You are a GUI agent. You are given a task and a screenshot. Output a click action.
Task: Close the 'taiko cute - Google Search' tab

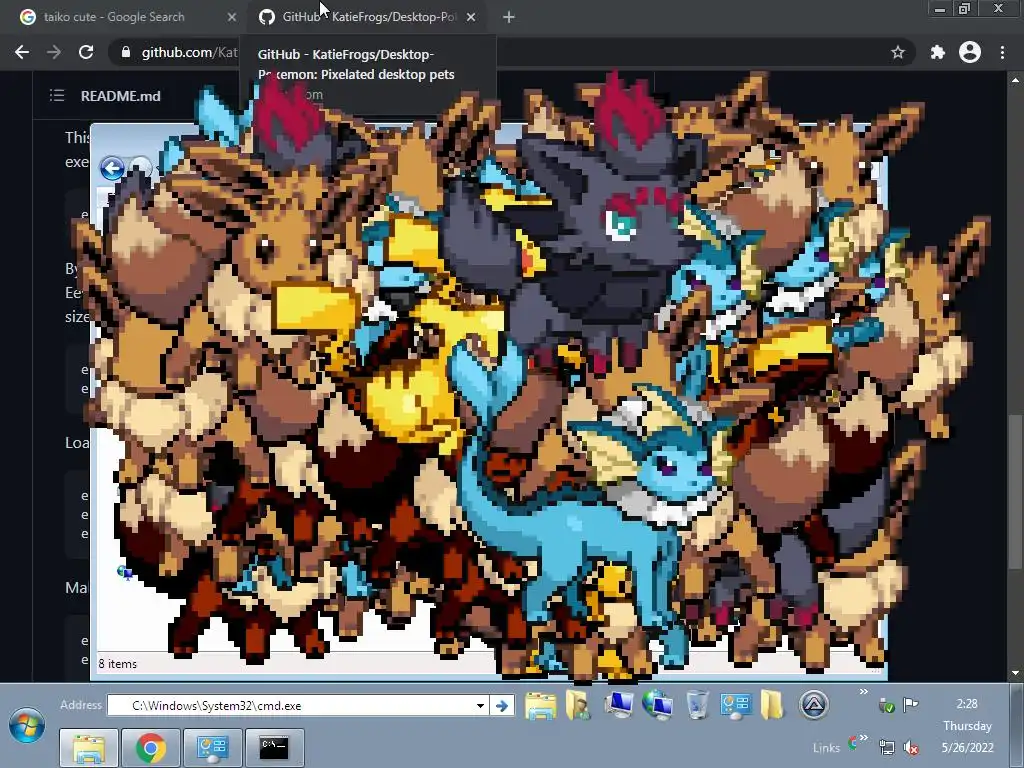(x=232, y=18)
